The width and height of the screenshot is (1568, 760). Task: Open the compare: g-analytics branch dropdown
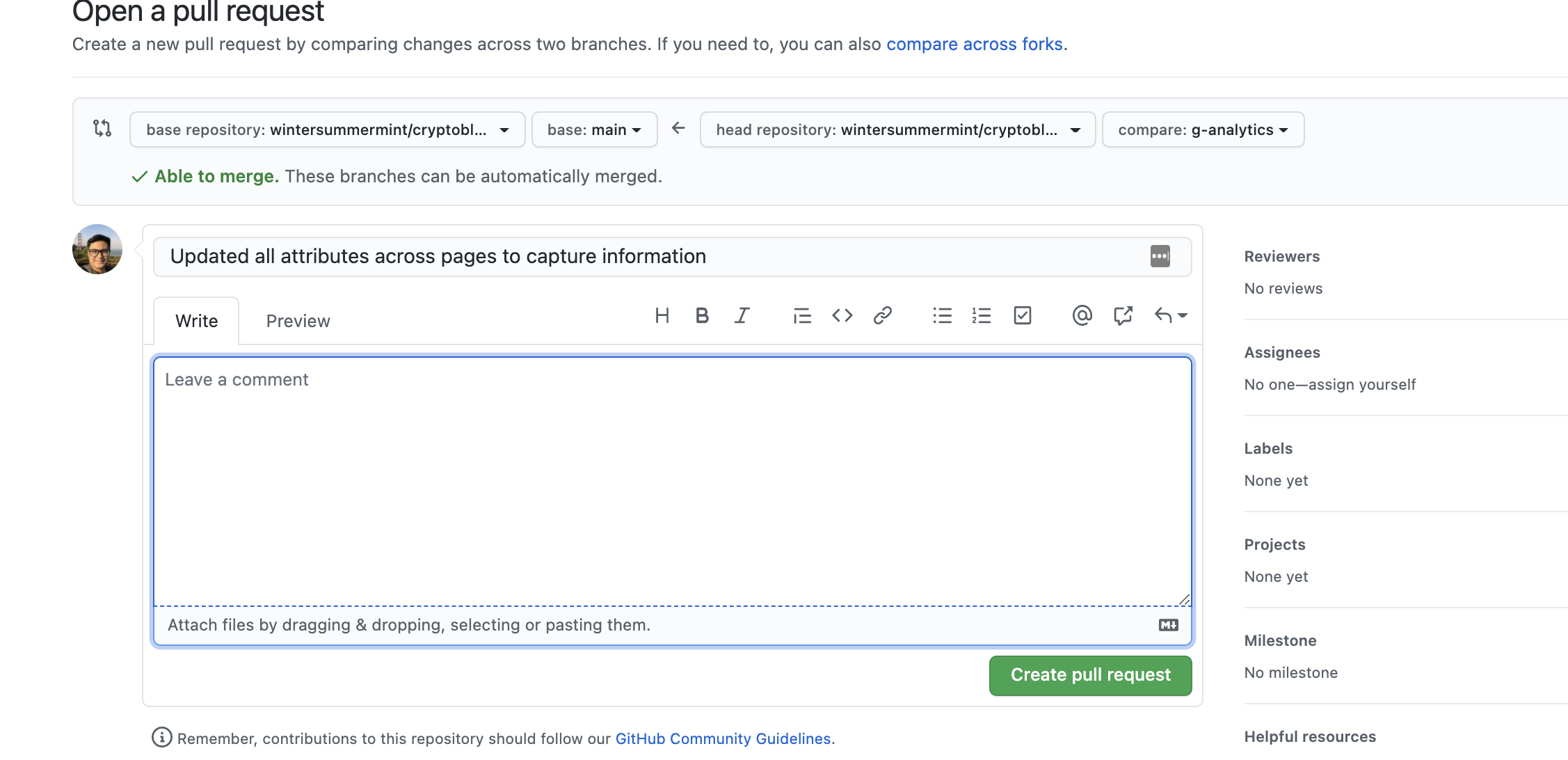tap(1203, 129)
